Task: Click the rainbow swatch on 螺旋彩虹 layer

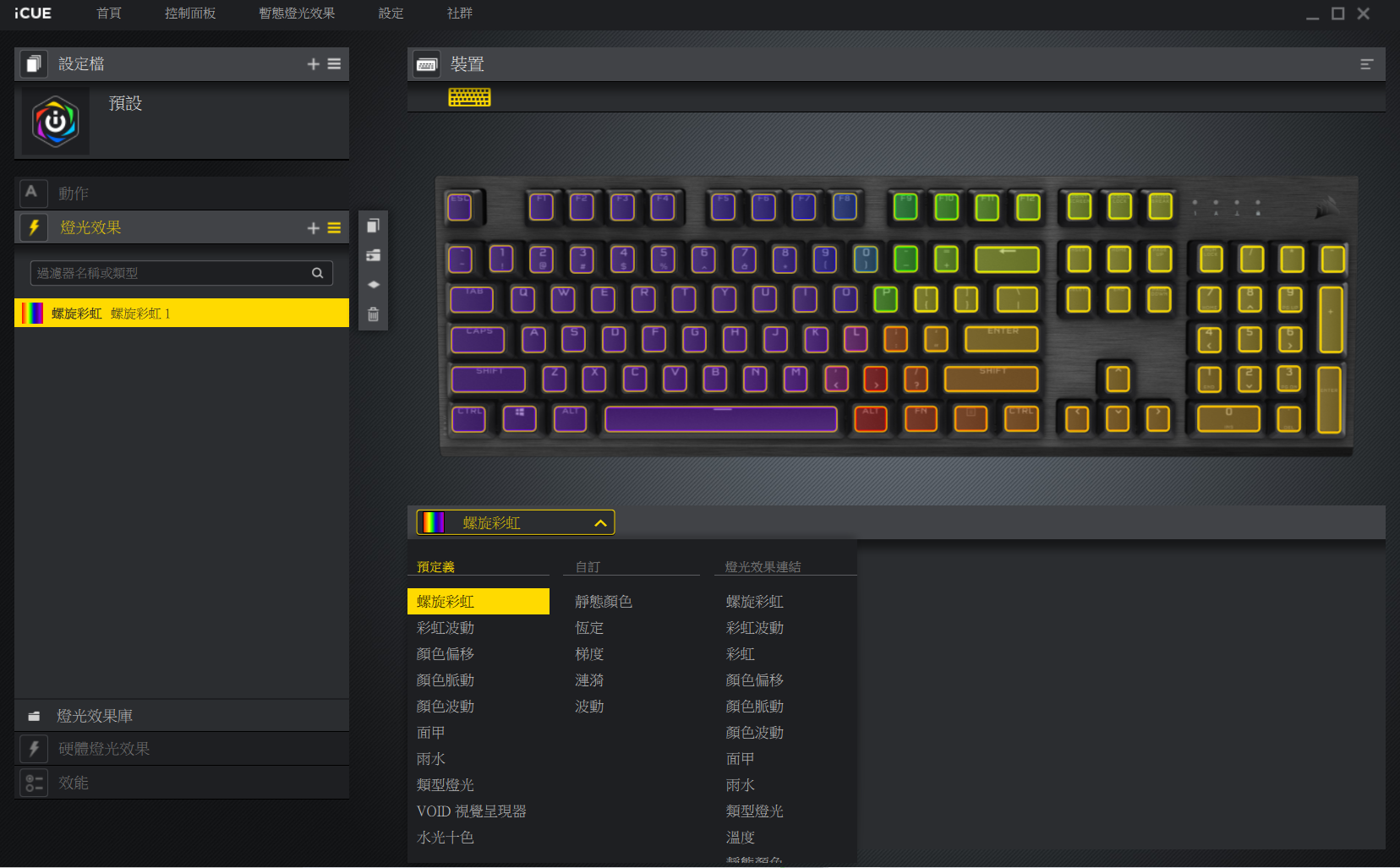Action: click(32, 313)
